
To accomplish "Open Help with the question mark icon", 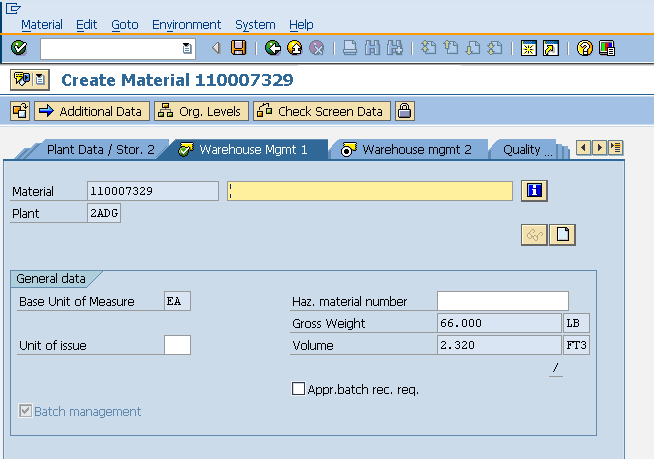I will [x=585, y=48].
